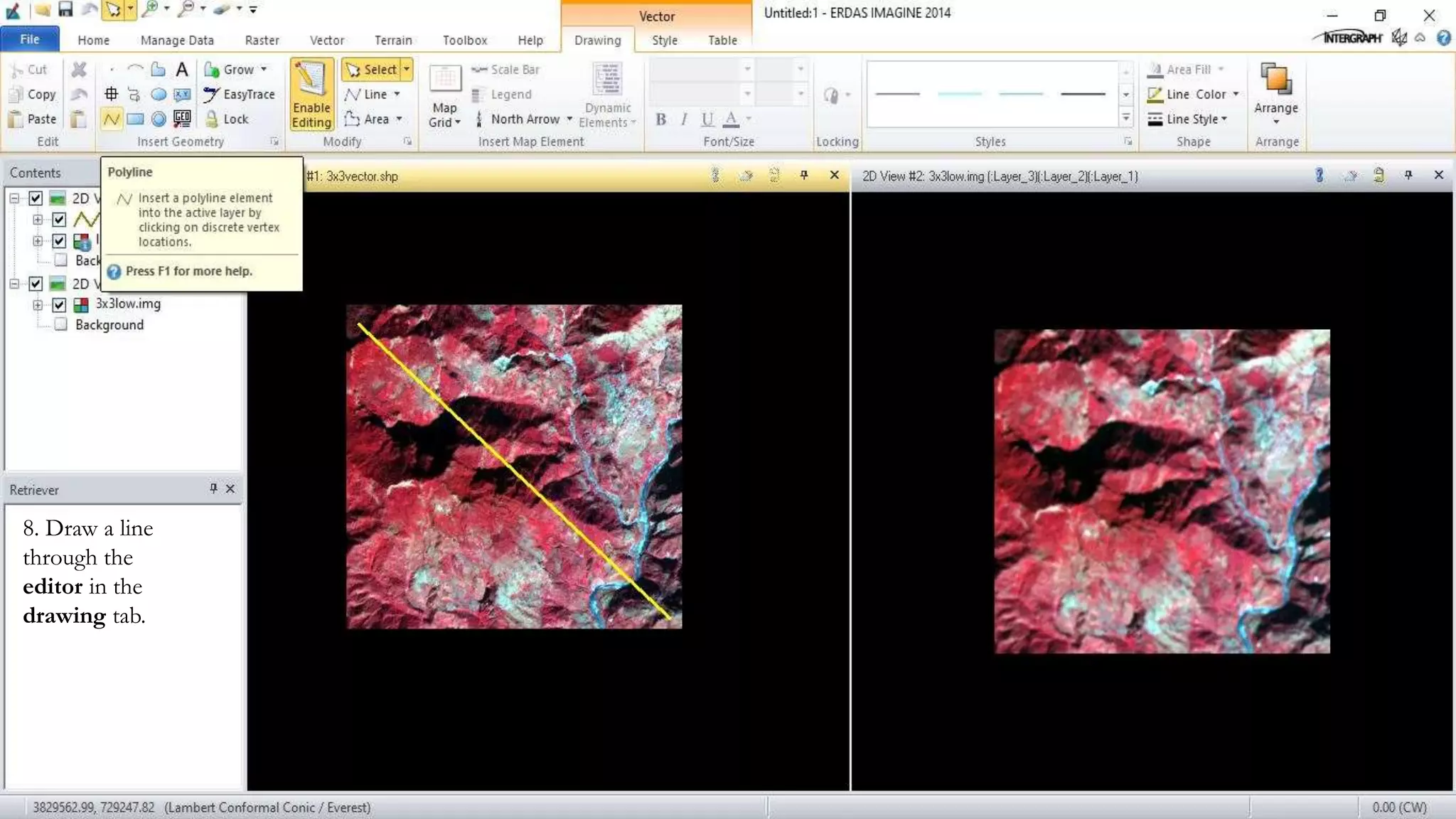Image resolution: width=1456 pixels, height=819 pixels.
Task: Select the Polyline drawing tool
Action: [111, 119]
